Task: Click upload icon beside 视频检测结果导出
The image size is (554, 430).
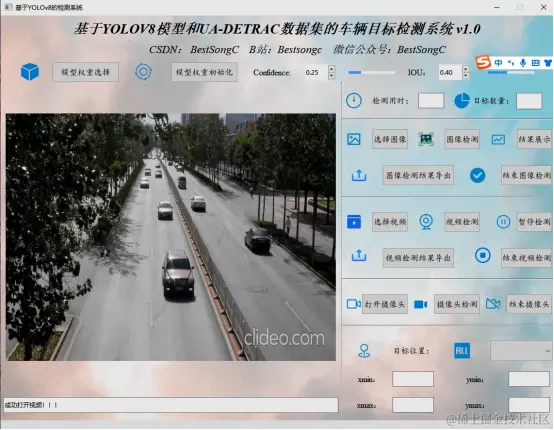Action: [x=359, y=255]
